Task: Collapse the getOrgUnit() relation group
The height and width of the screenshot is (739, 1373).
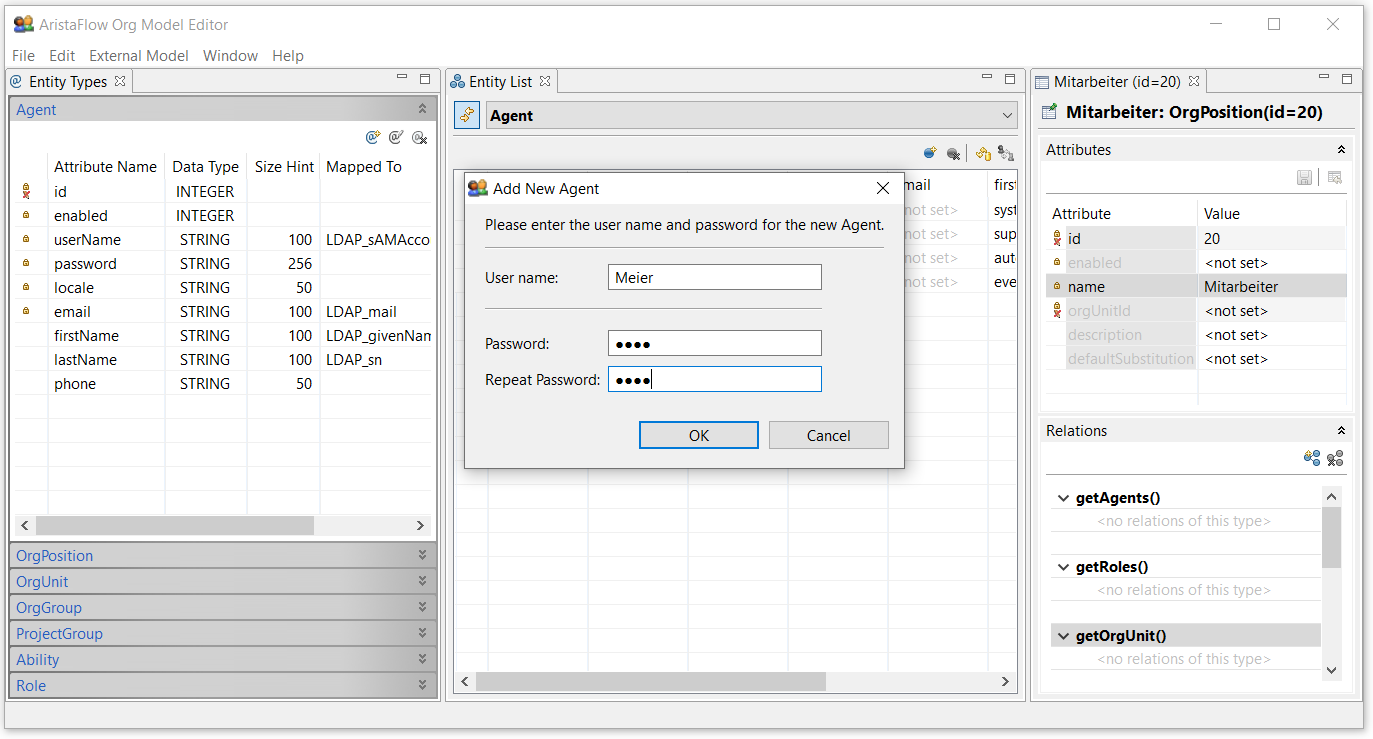Action: [x=1062, y=636]
